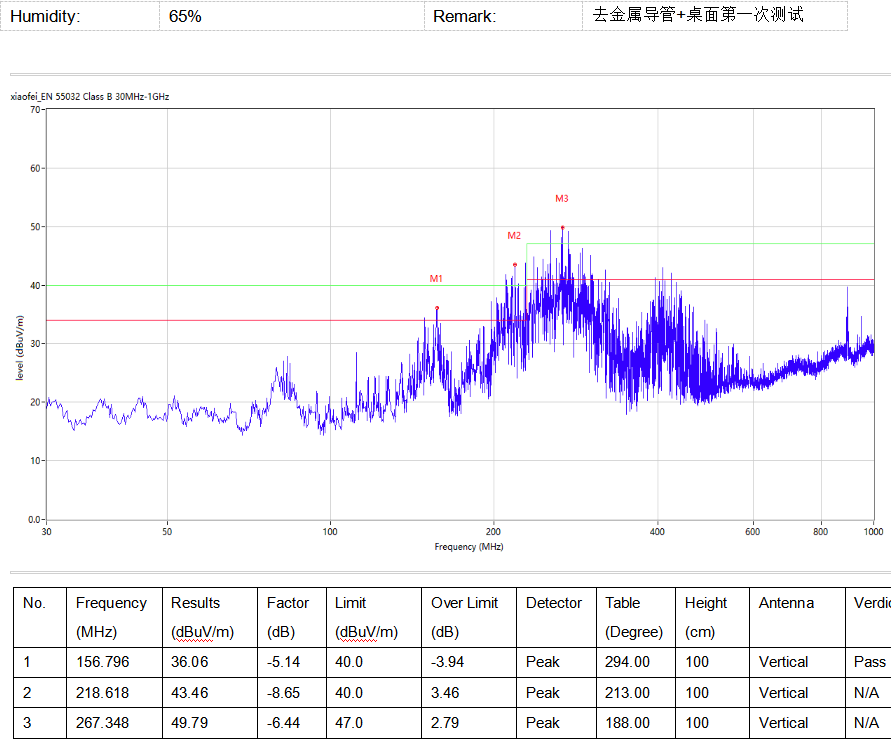Click the Humidity value 65%
The width and height of the screenshot is (891, 748).
pyautogui.click(x=185, y=16)
